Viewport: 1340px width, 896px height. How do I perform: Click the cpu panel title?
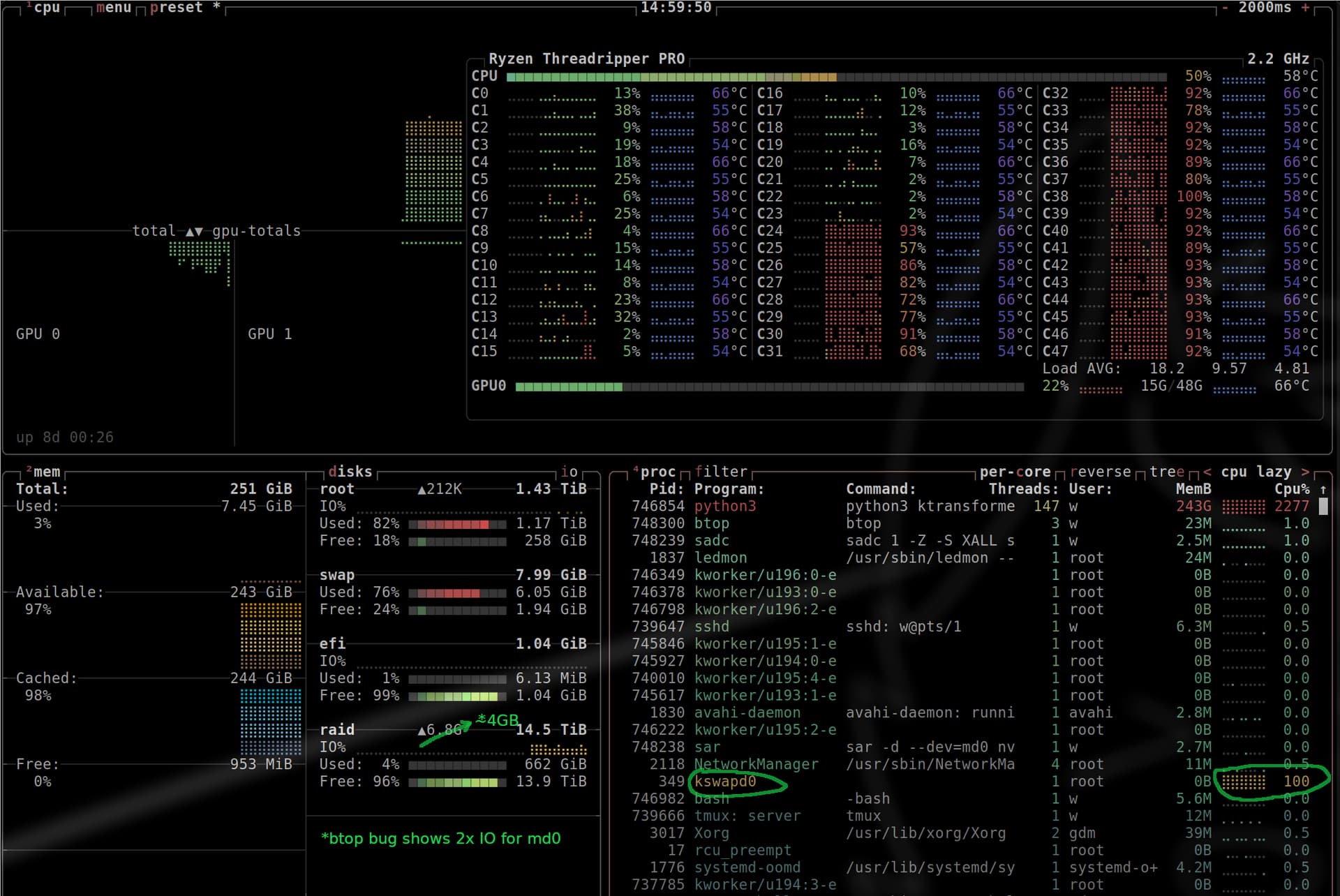[x=46, y=8]
